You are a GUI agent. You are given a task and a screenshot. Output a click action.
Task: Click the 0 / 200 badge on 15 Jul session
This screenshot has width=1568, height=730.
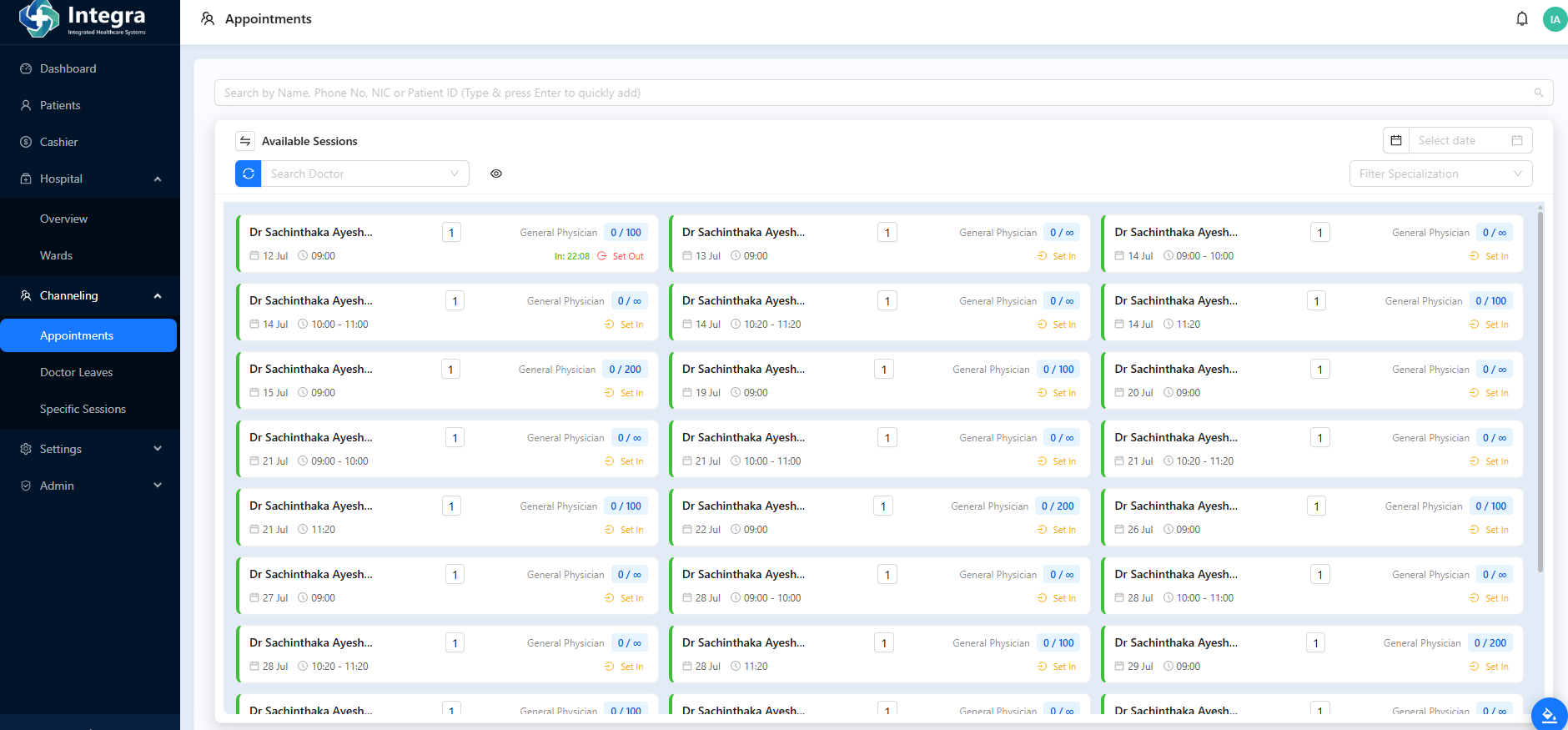pos(625,370)
